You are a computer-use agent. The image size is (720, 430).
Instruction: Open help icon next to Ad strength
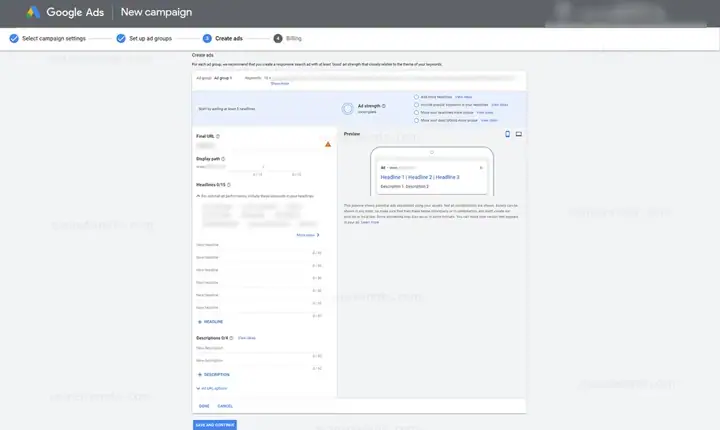click(x=384, y=106)
